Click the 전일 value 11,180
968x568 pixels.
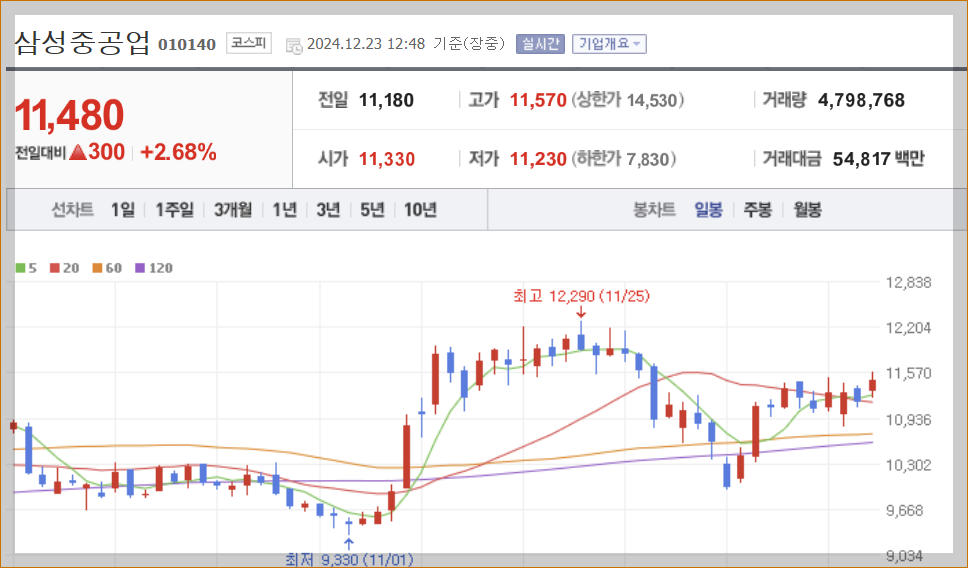tap(386, 100)
